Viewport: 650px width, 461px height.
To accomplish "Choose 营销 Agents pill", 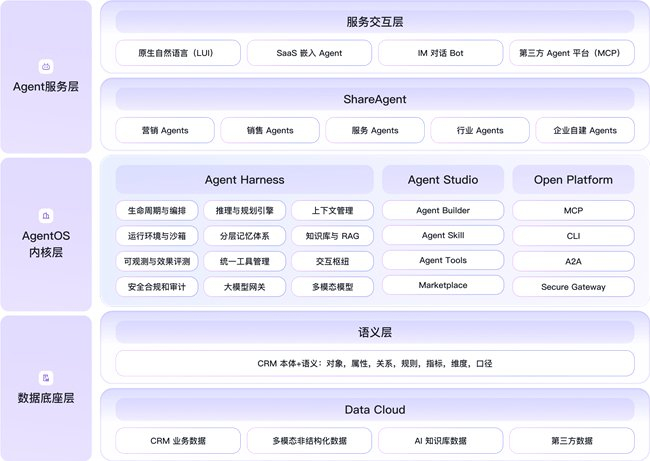I will point(165,130).
